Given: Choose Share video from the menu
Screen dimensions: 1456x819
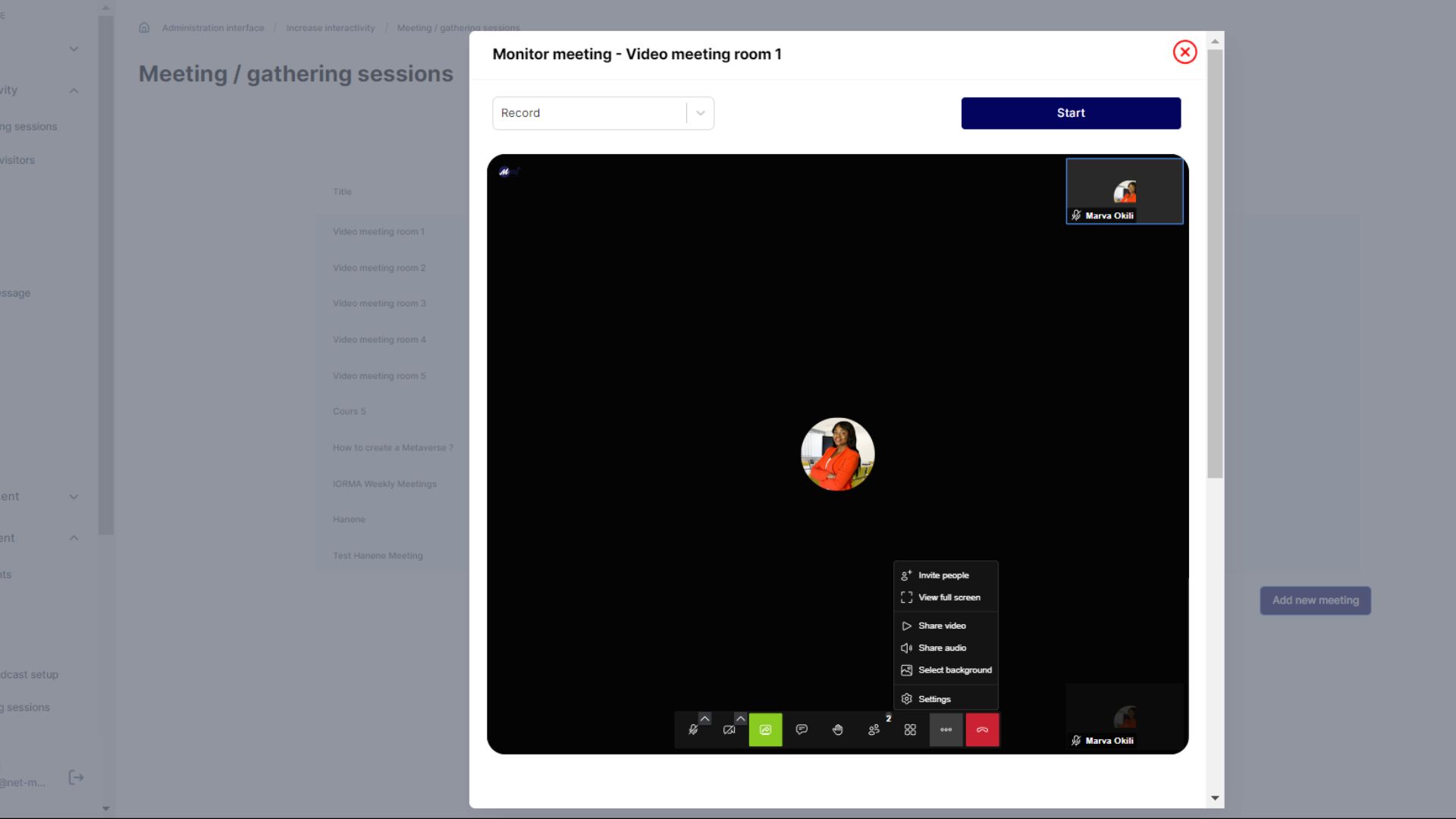Looking at the screenshot, I should tap(946, 626).
